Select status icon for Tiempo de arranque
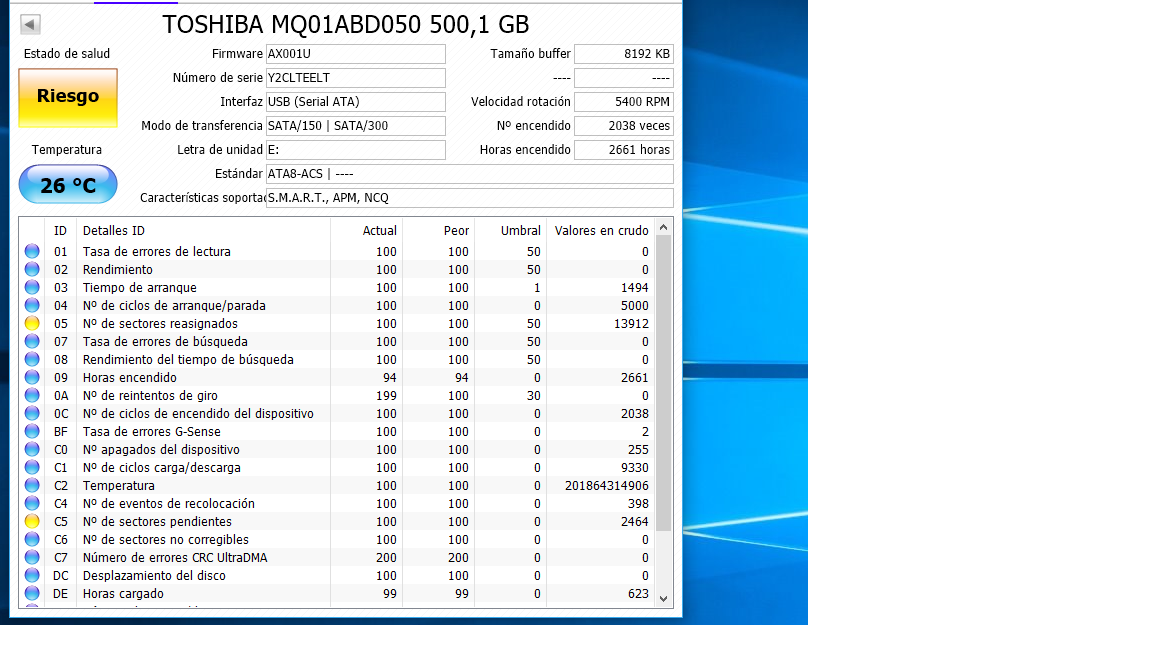The height and width of the screenshot is (648, 1152). click(32, 287)
